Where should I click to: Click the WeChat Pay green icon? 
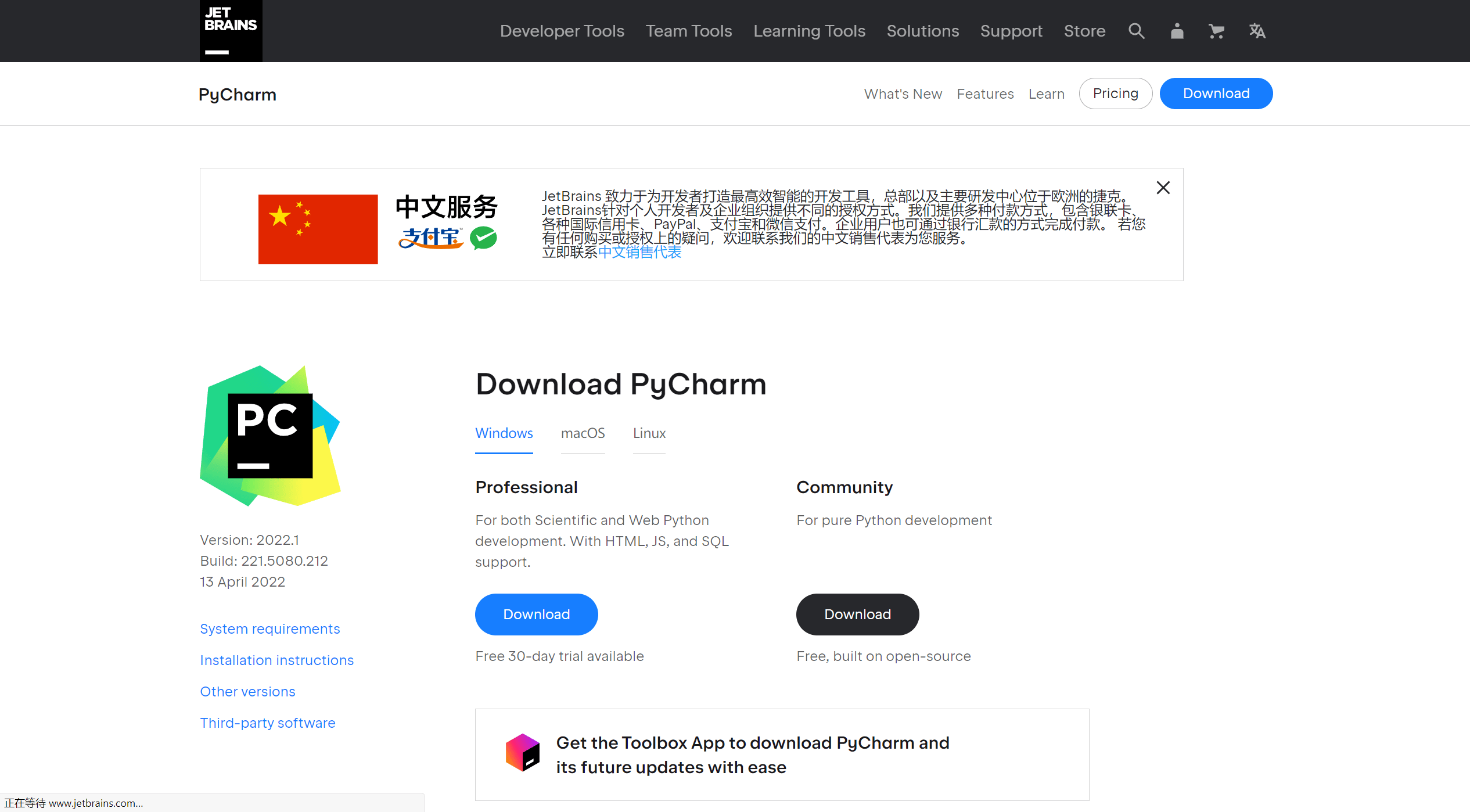coord(483,238)
